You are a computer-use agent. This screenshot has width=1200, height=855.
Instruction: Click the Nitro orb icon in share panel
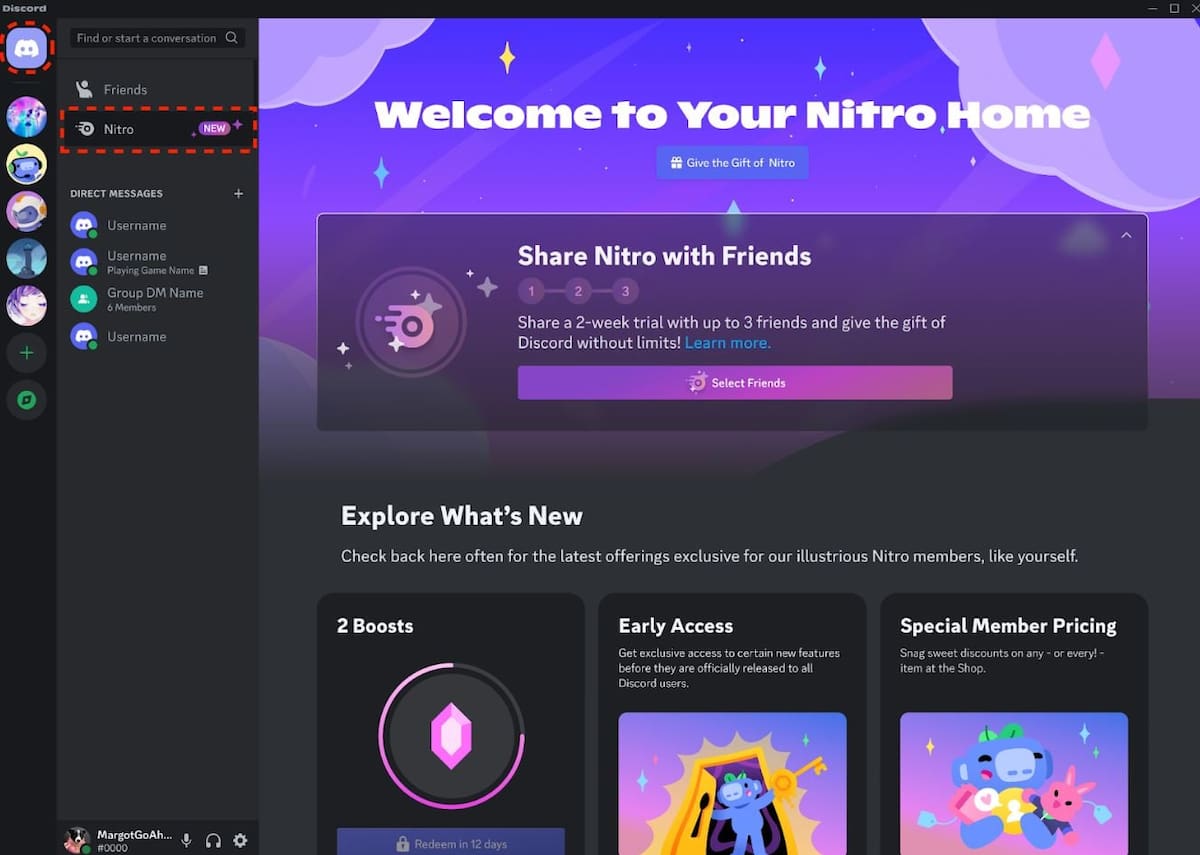(411, 322)
